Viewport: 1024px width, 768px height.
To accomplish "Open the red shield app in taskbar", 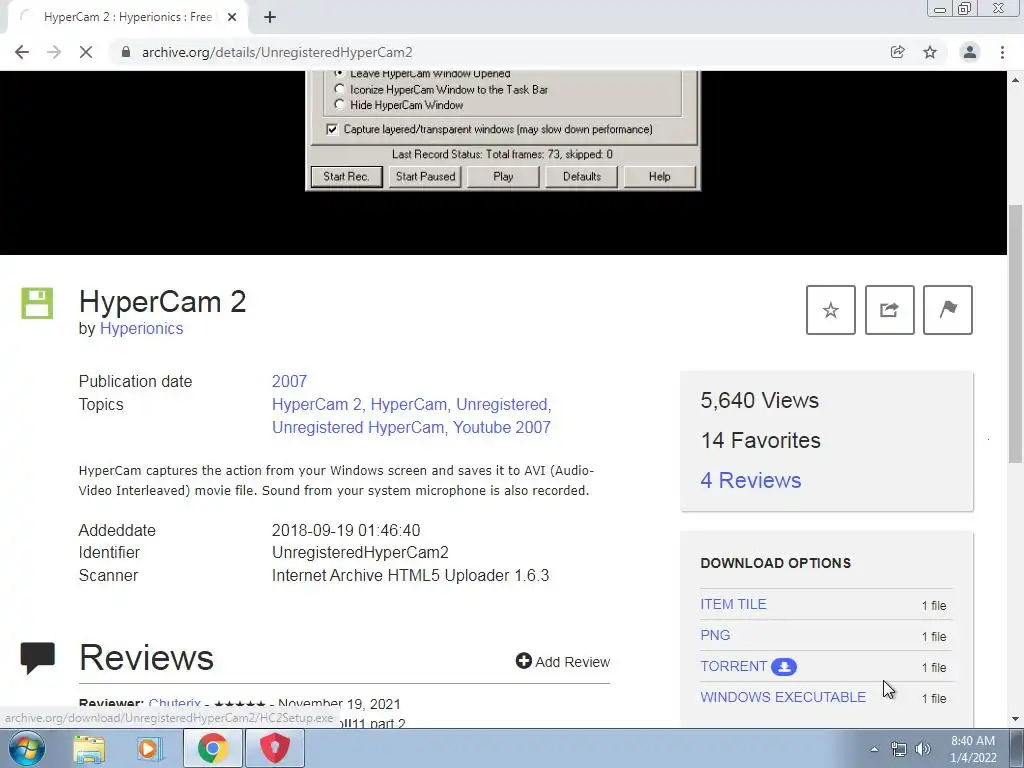I will [x=275, y=748].
